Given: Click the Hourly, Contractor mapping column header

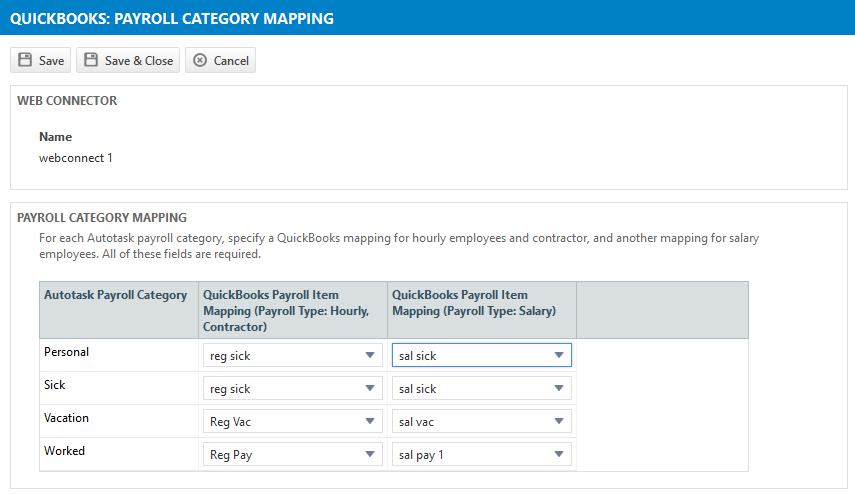Looking at the screenshot, I should pos(293,310).
